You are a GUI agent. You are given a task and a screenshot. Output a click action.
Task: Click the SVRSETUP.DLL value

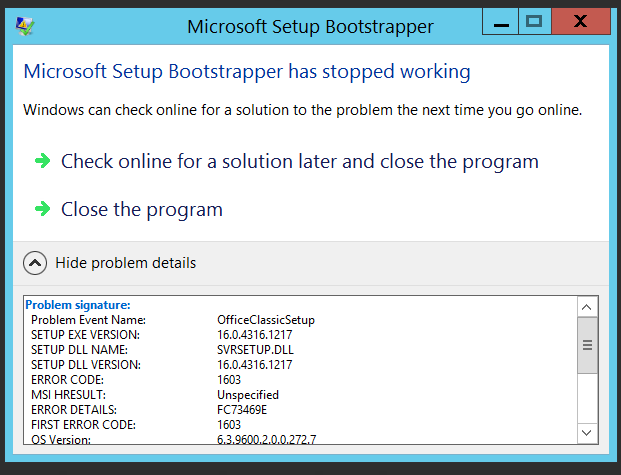tap(255, 350)
